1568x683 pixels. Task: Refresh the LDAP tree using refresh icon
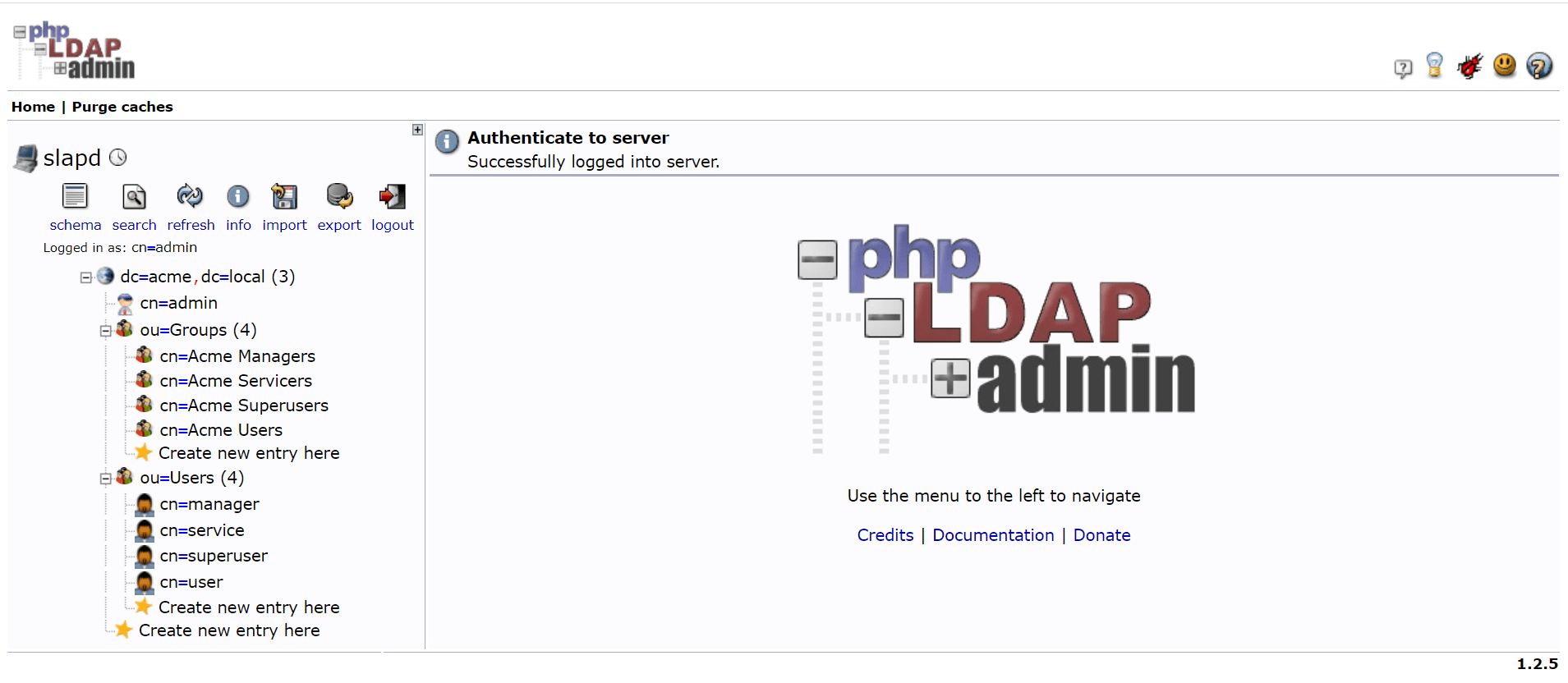click(x=190, y=196)
